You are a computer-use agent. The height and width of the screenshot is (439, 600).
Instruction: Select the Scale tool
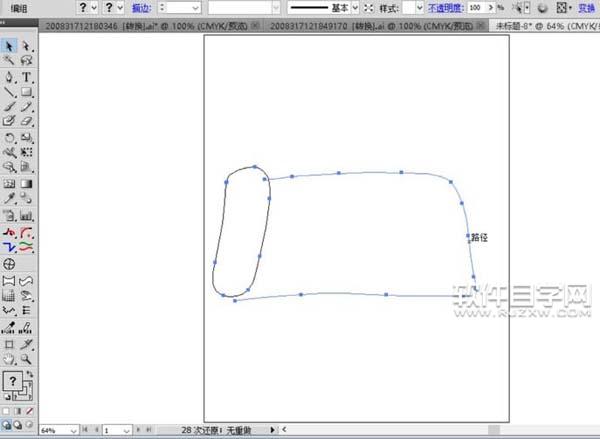coord(26,138)
